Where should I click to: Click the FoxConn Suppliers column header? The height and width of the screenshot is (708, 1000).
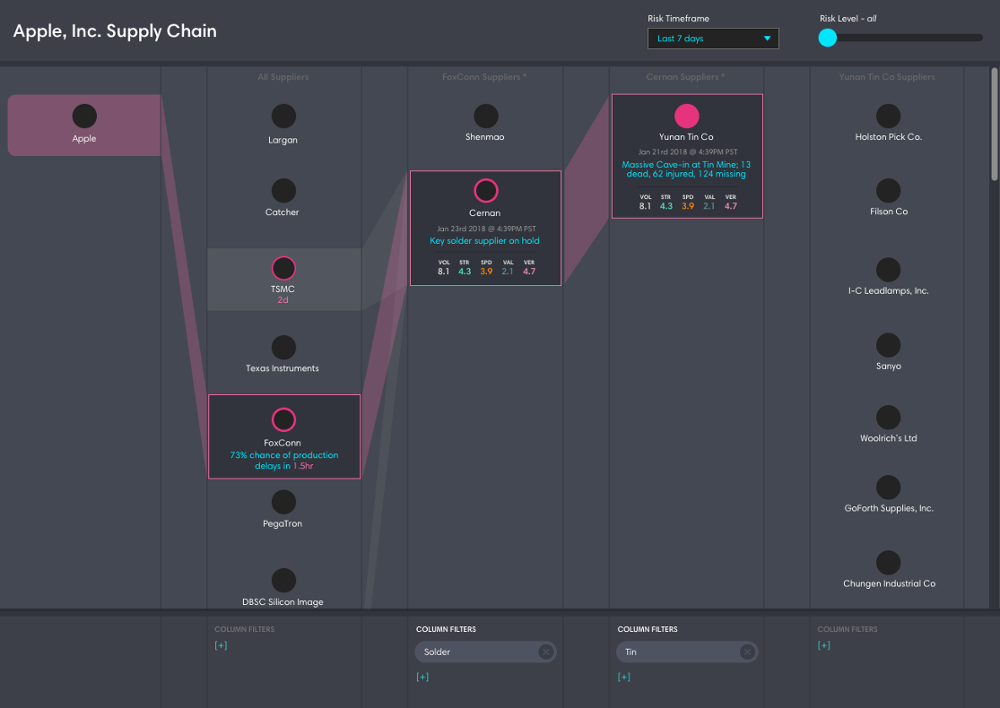pyautogui.click(x=484, y=77)
